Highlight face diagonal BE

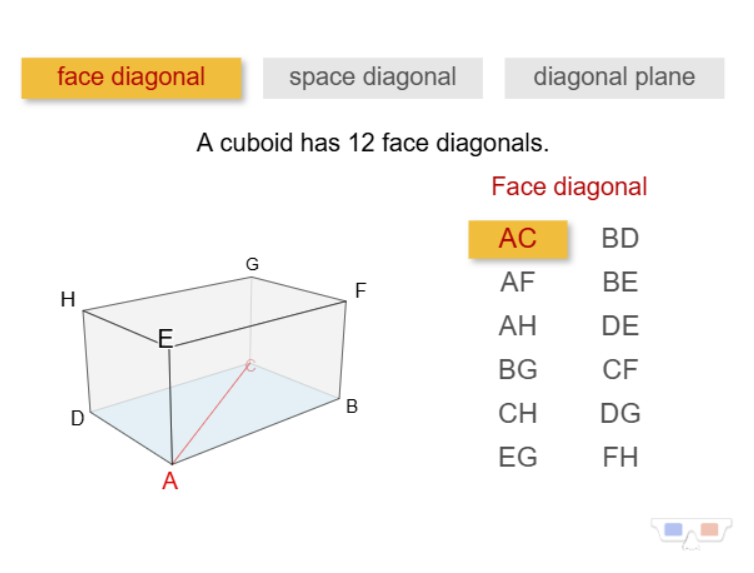(x=620, y=283)
